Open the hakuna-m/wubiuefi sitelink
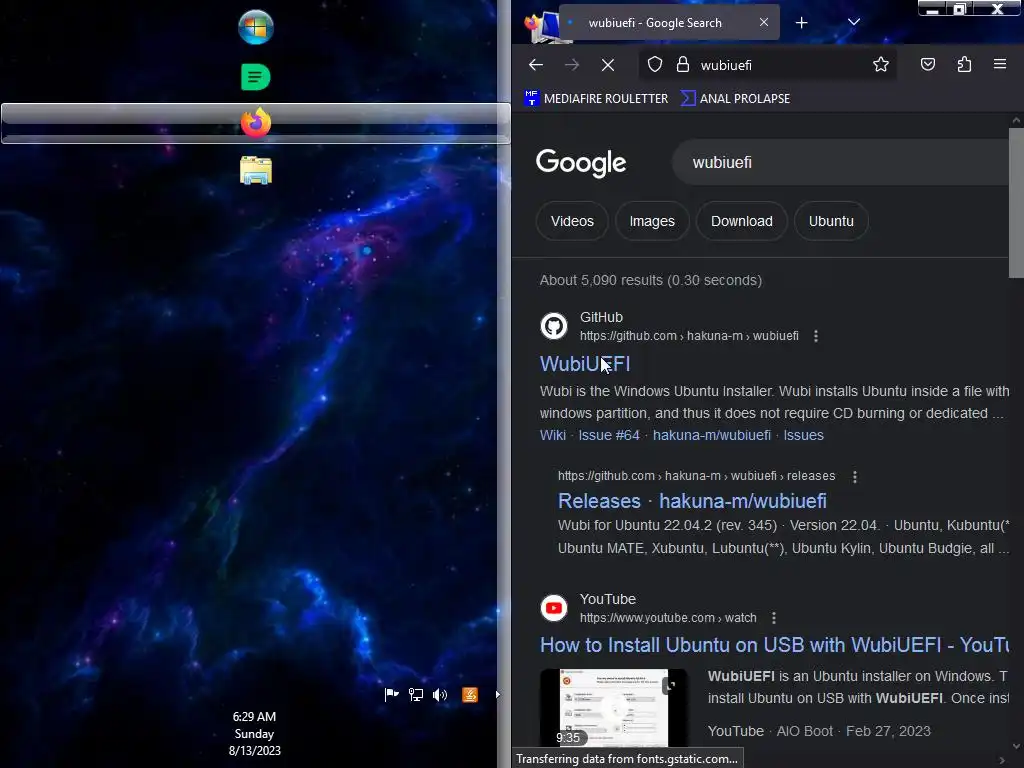This screenshot has height=768, width=1024. click(x=712, y=435)
